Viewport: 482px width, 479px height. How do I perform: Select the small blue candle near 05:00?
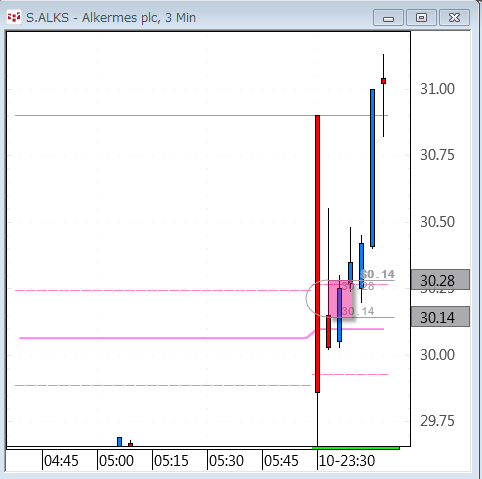point(119,442)
